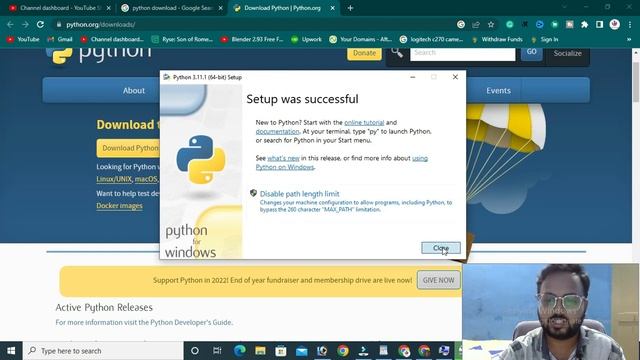
Task: Close the Channel dashboard tab
Action: click(109, 8)
